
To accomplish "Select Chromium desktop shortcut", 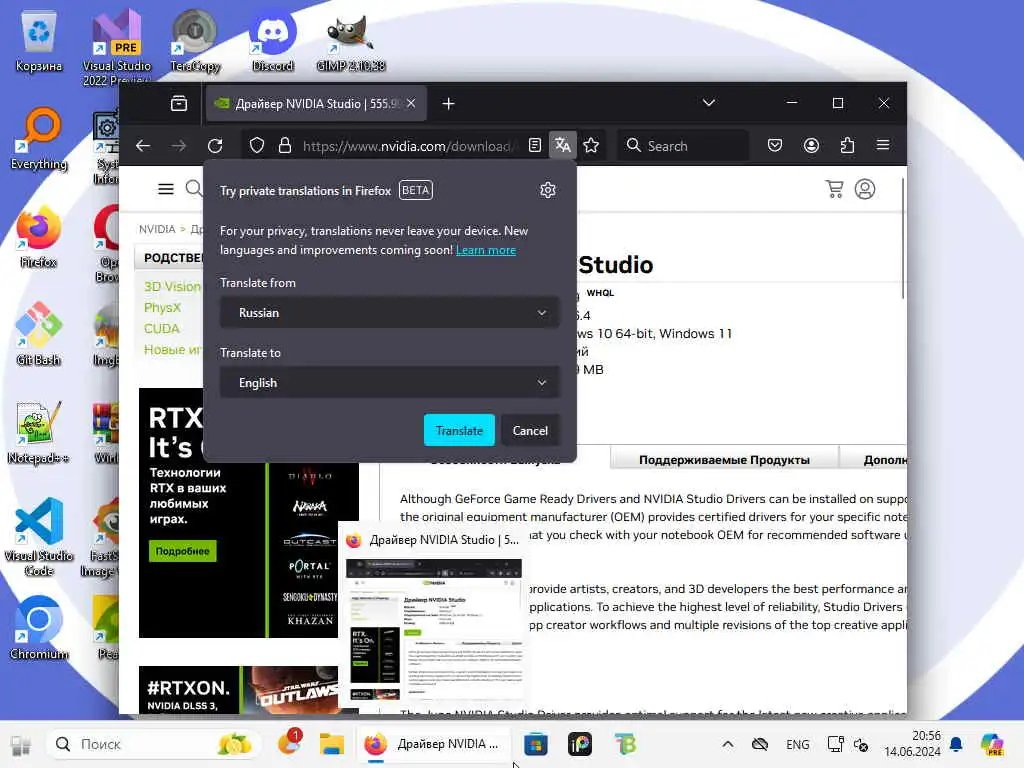I will [x=39, y=628].
